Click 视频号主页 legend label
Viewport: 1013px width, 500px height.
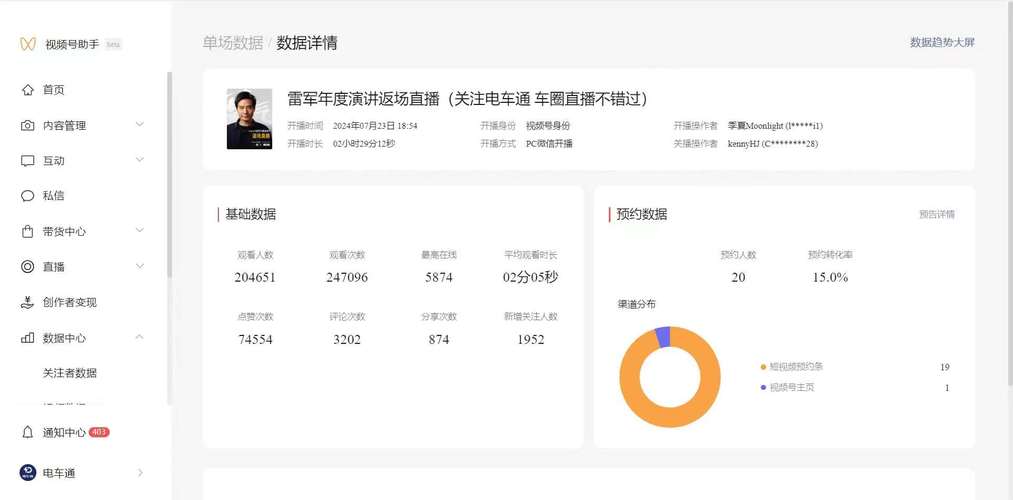(791, 388)
